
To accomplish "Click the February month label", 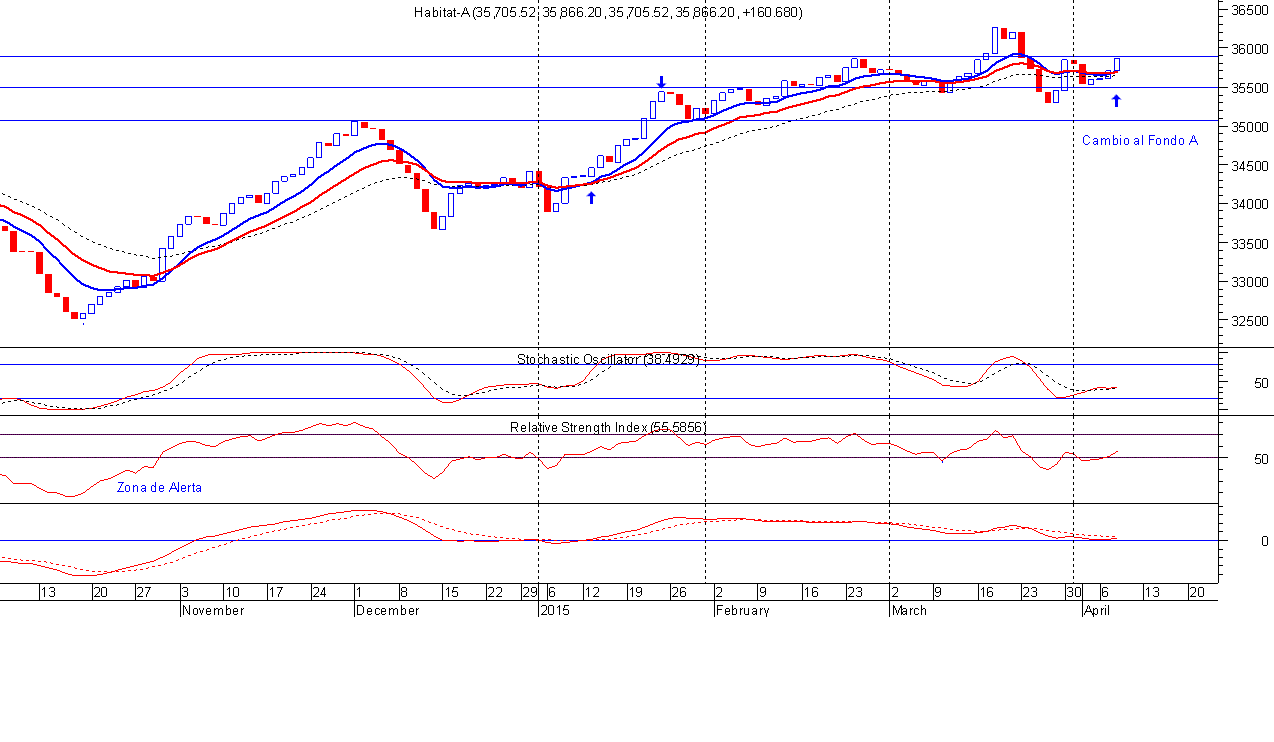I will click(x=742, y=610).
